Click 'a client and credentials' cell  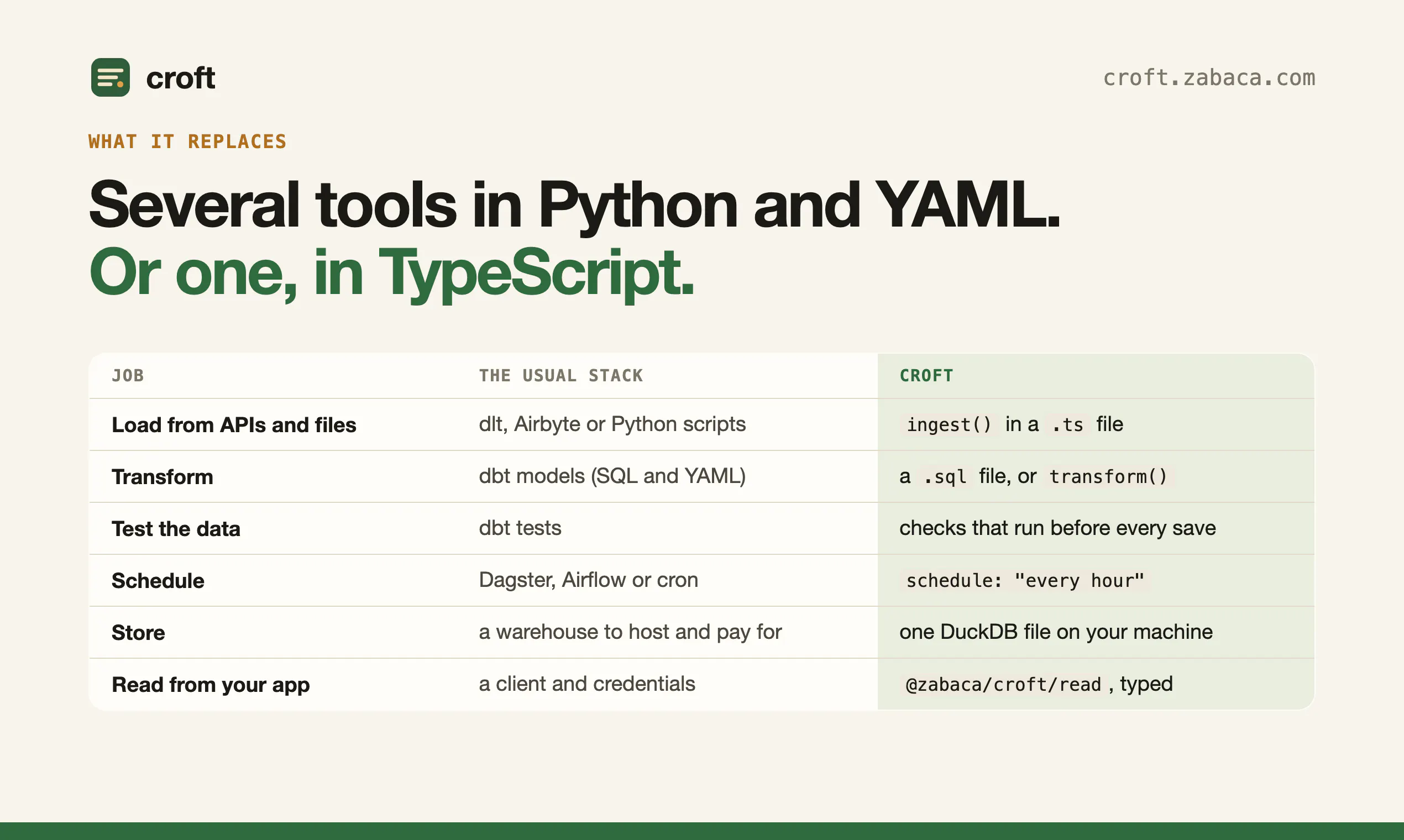click(x=586, y=684)
